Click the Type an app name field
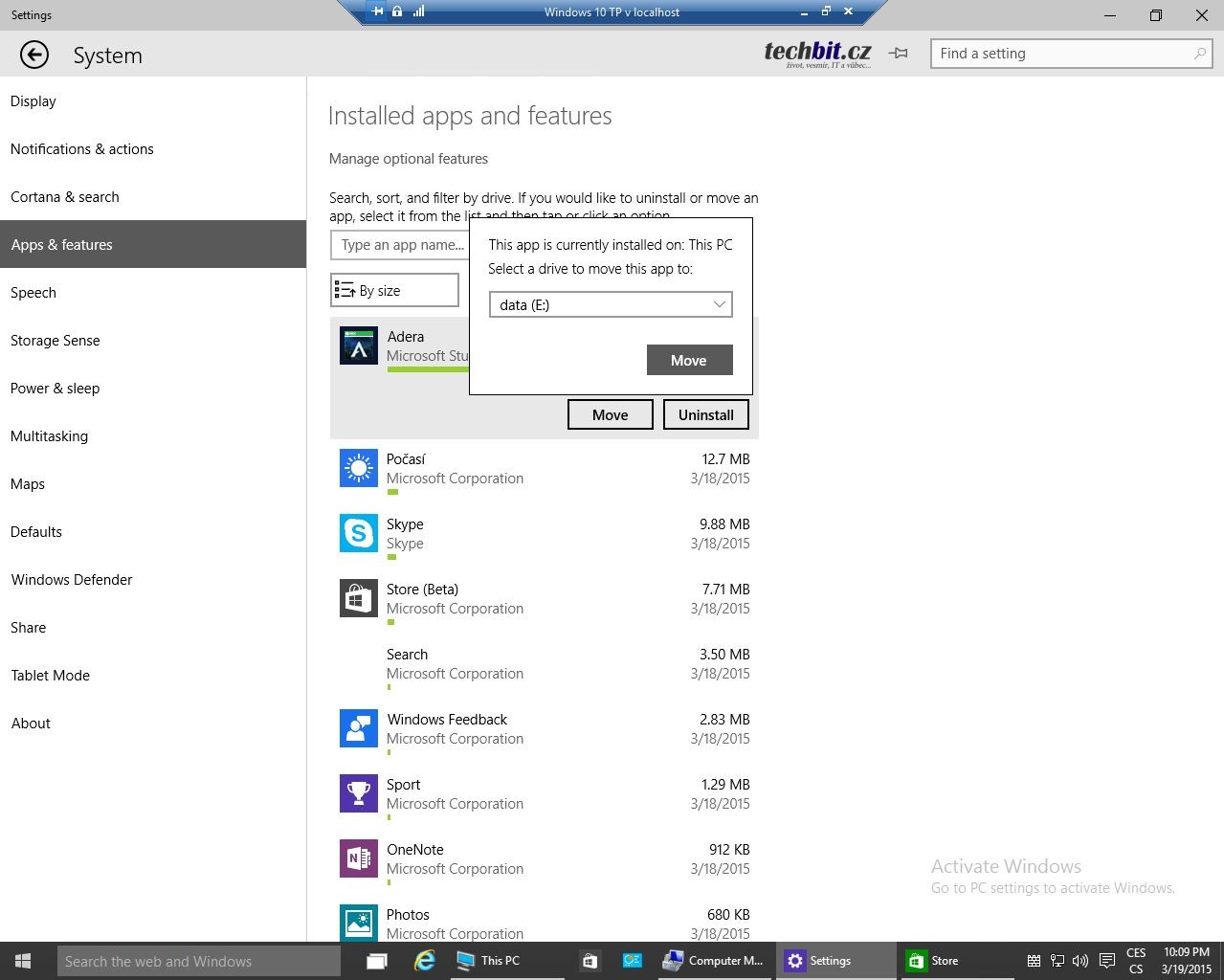This screenshot has height=980, width=1224. pos(400,245)
